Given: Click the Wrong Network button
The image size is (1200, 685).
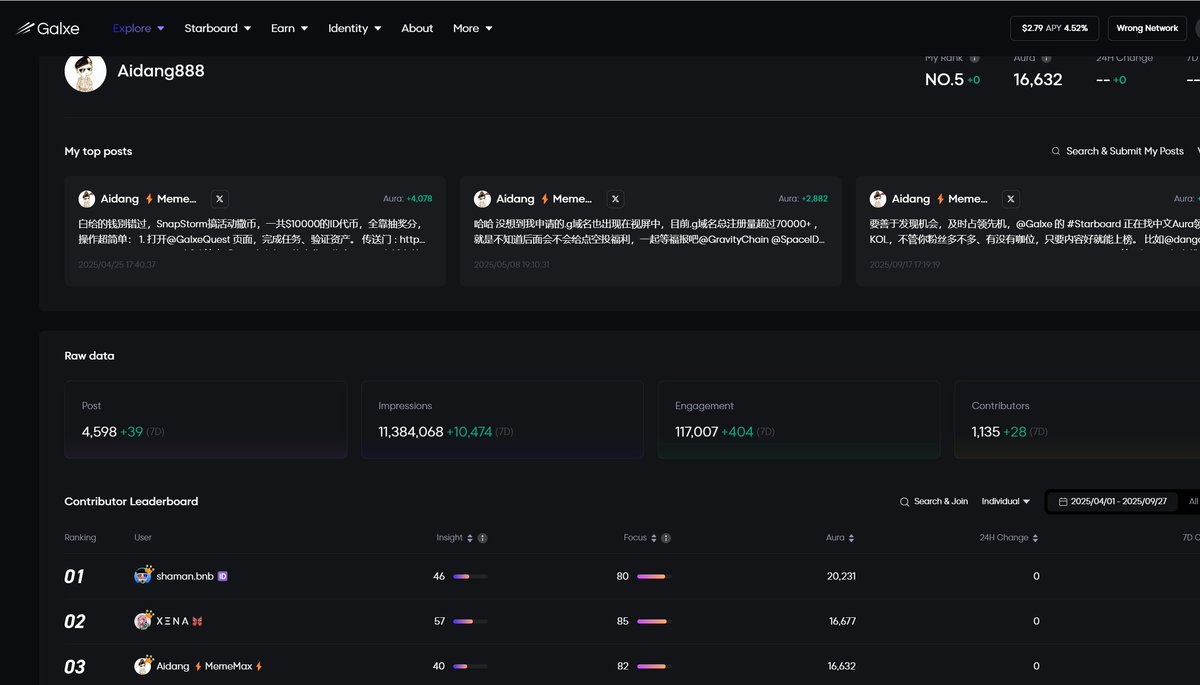Looking at the screenshot, I should (1147, 28).
